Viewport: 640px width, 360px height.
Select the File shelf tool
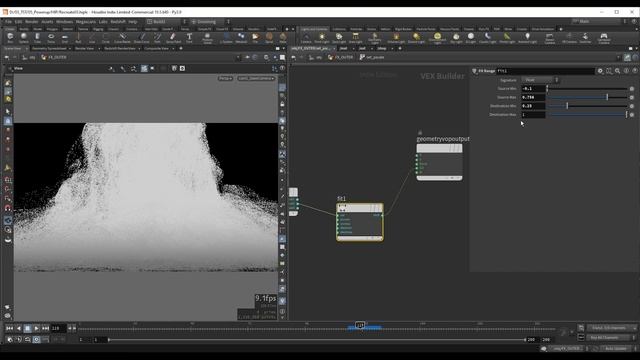[x=255, y=38]
